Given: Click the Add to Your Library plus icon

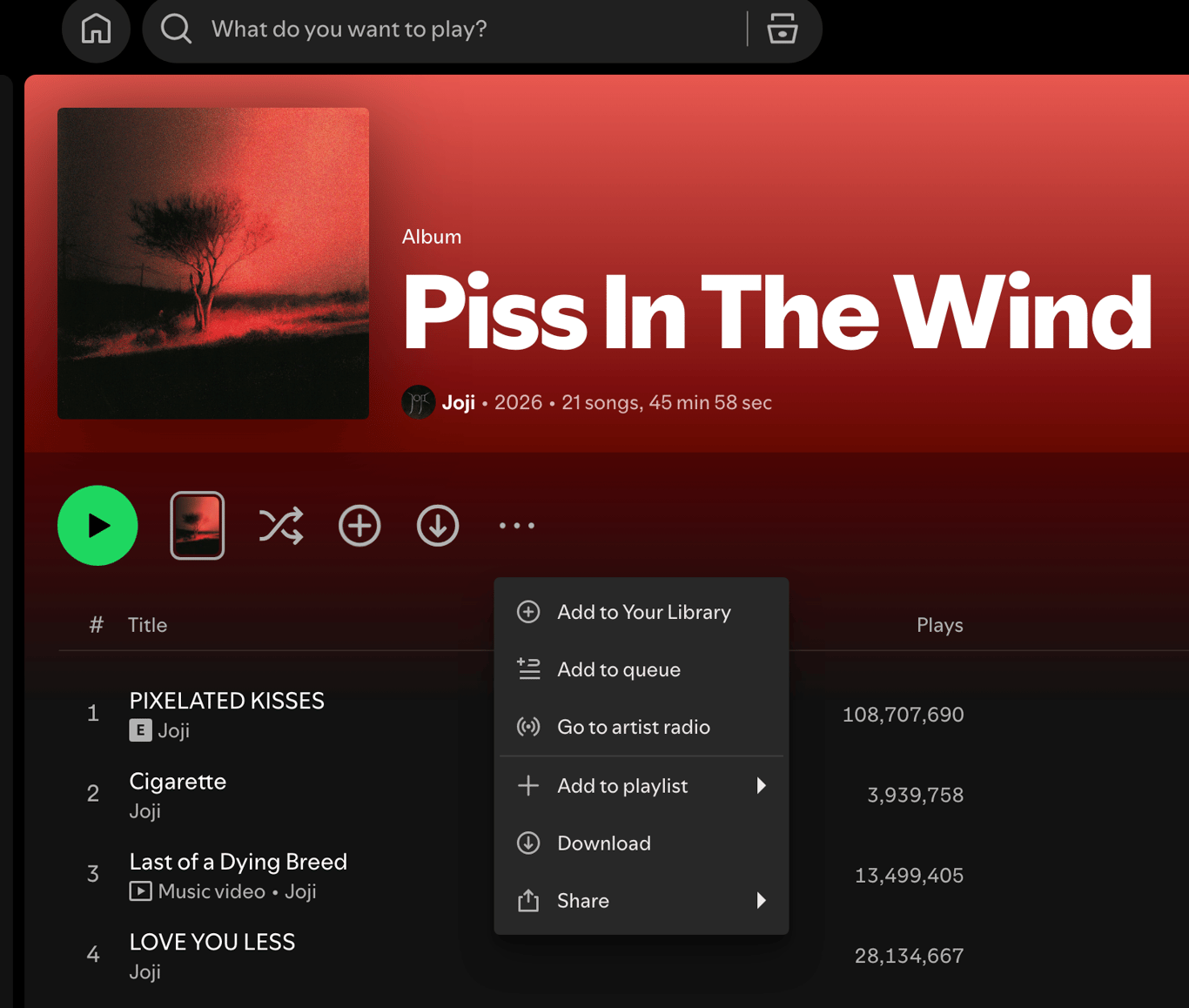Looking at the screenshot, I should [x=528, y=612].
